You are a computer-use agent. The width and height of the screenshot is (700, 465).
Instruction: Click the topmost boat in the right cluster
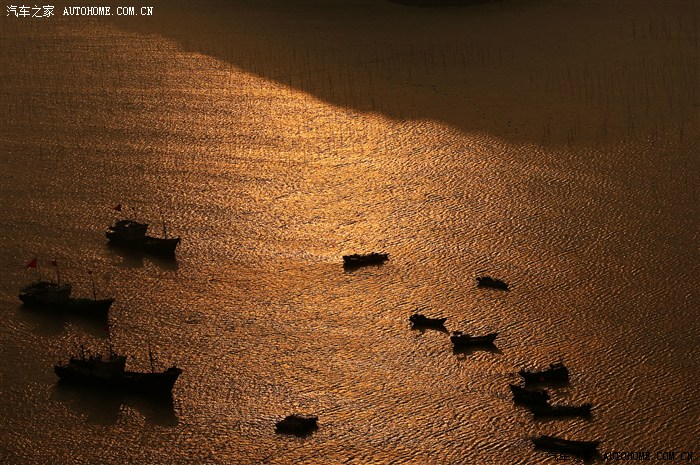point(545,373)
